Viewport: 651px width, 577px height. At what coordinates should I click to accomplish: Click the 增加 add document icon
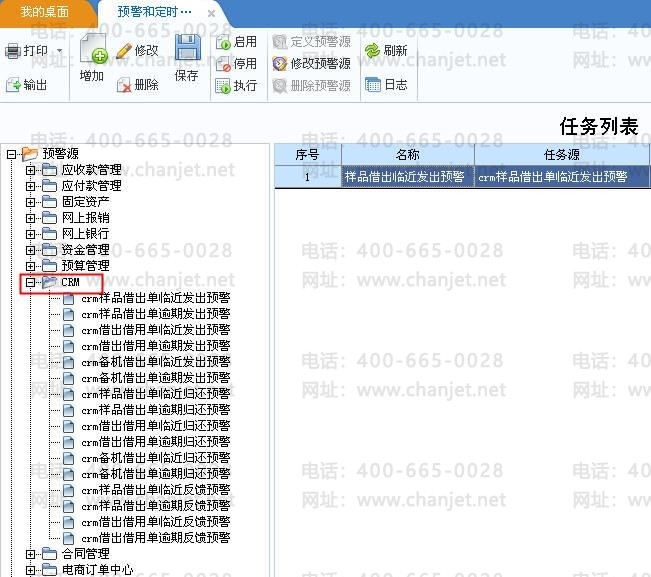(94, 48)
